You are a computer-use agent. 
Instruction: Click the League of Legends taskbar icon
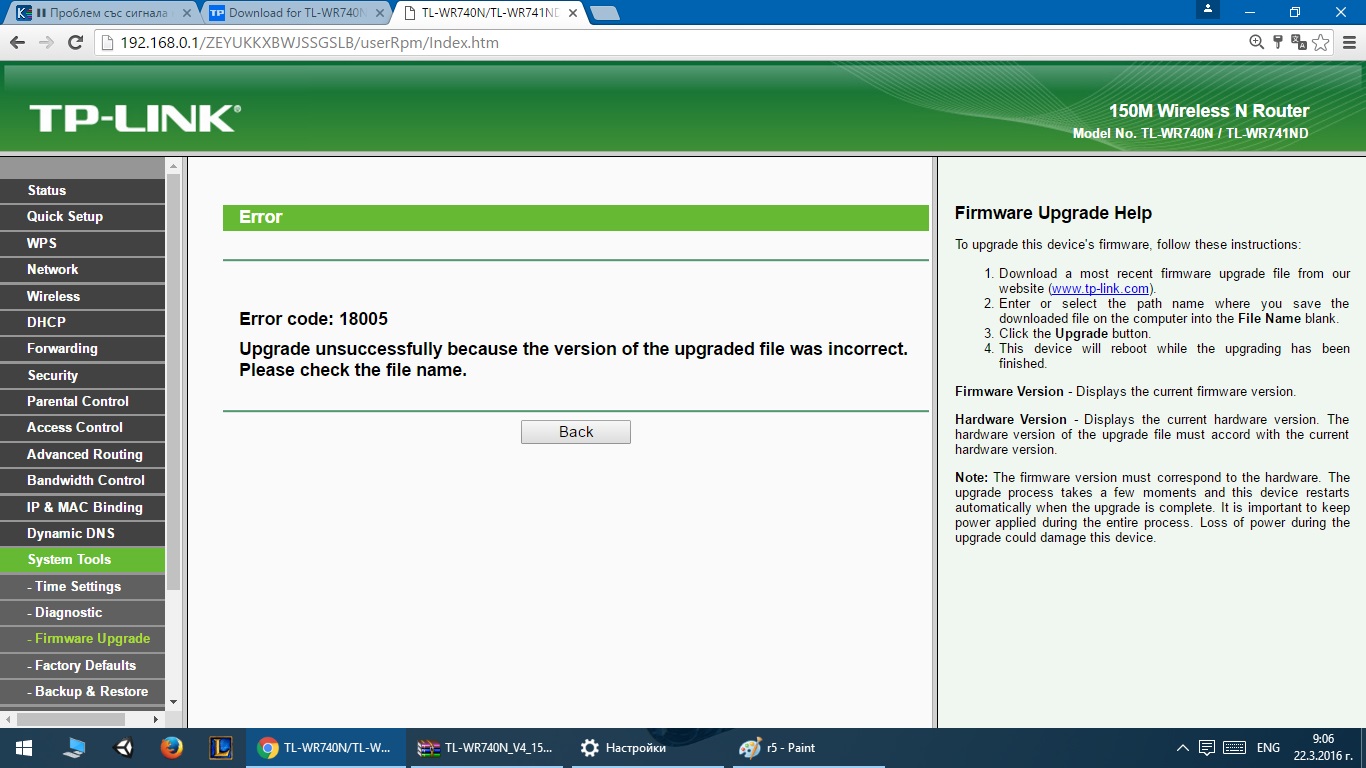click(220, 748)
